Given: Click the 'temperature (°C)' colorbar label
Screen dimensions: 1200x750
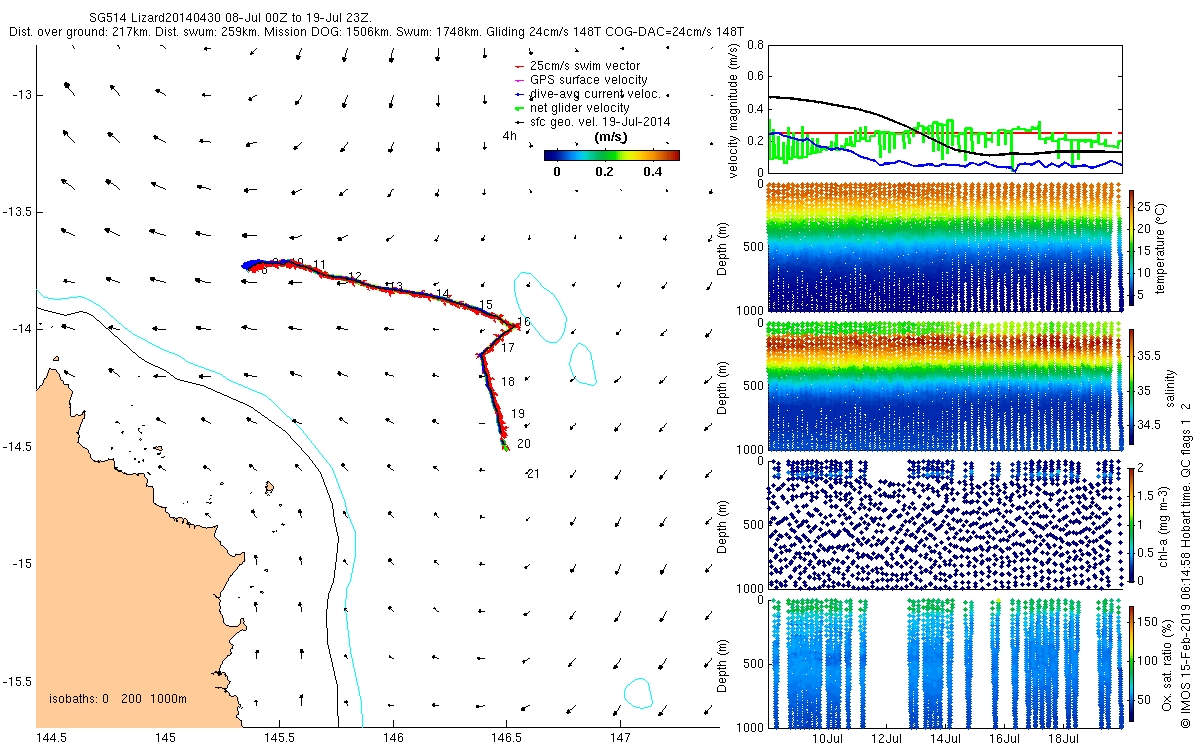Looking at the screenshot, I should pyautogui.click(x=1161, y=247).
